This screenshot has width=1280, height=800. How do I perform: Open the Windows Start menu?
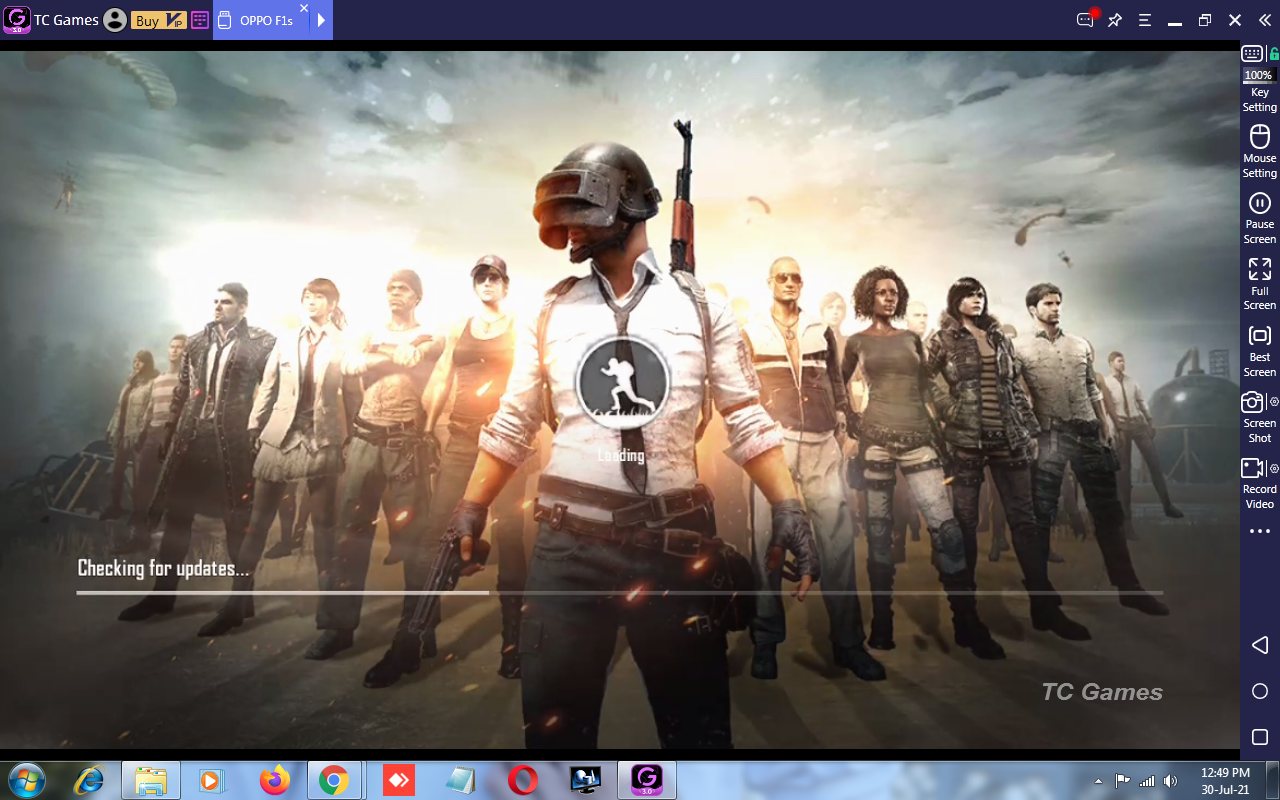tap(25, 780)
